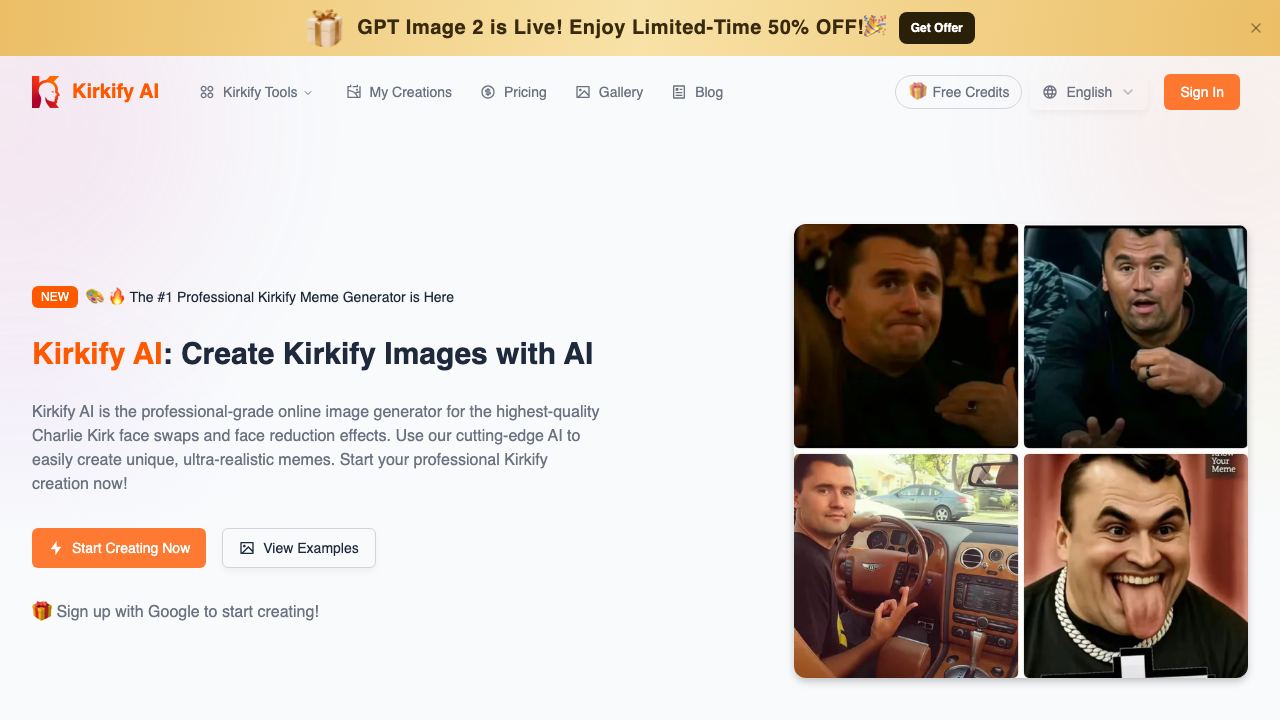
Task: Expand the language selector chevron
Action: (x=1128, y=92)
